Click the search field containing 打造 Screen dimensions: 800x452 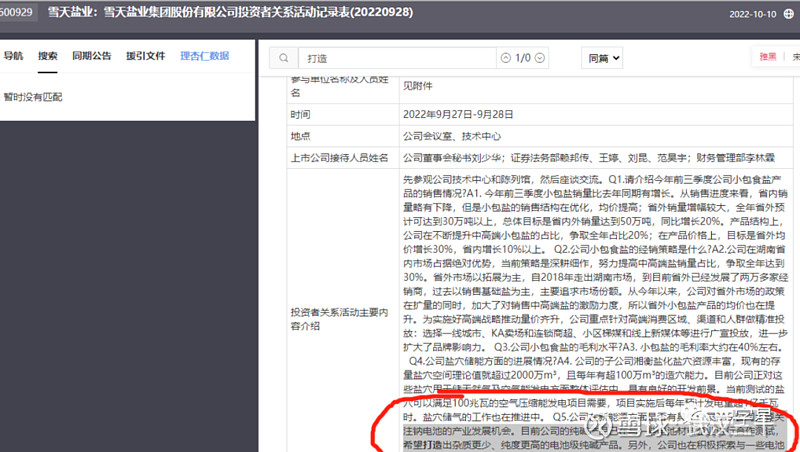click(397, 58)
